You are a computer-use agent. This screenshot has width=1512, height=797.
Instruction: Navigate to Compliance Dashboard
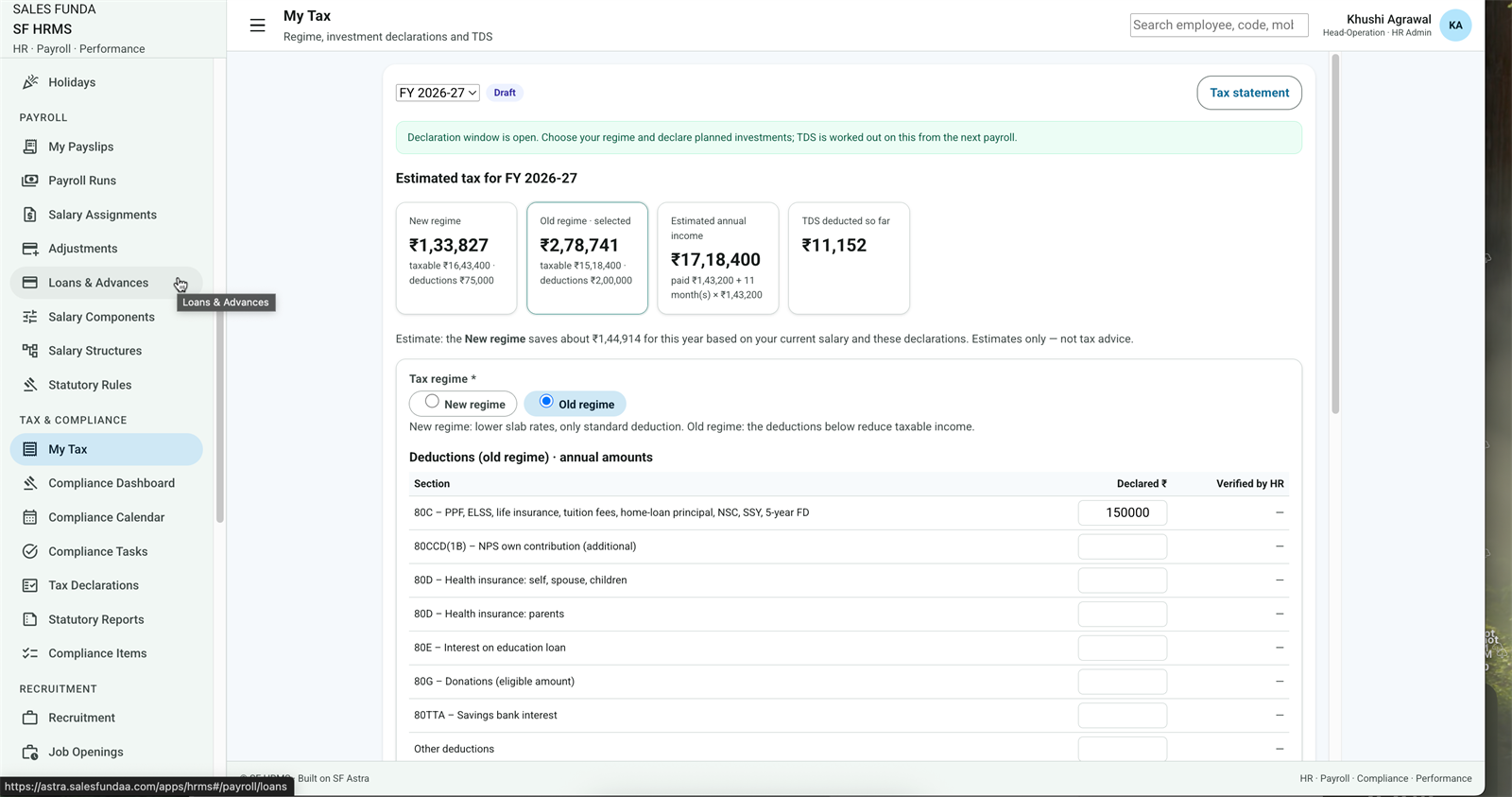(107, 483)
